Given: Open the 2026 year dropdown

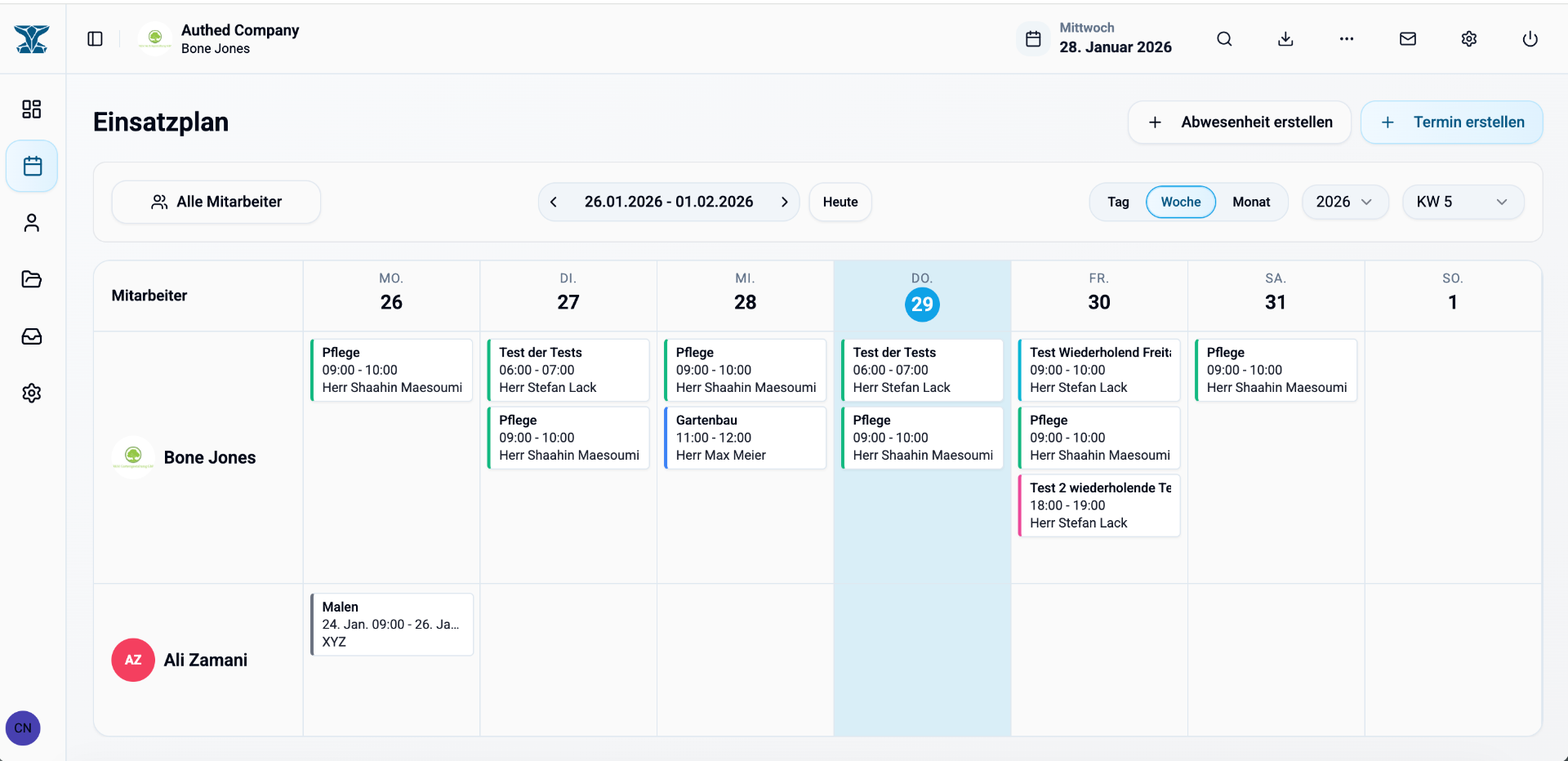Looking at the screenshot, I should tap(1345, 202).
